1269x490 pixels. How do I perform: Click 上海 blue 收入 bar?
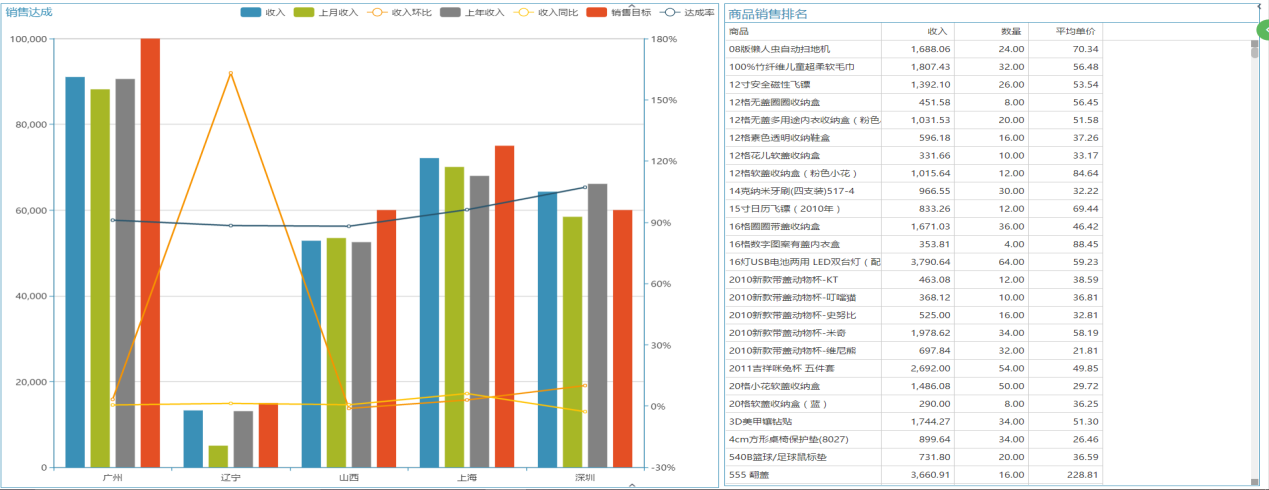429,313
